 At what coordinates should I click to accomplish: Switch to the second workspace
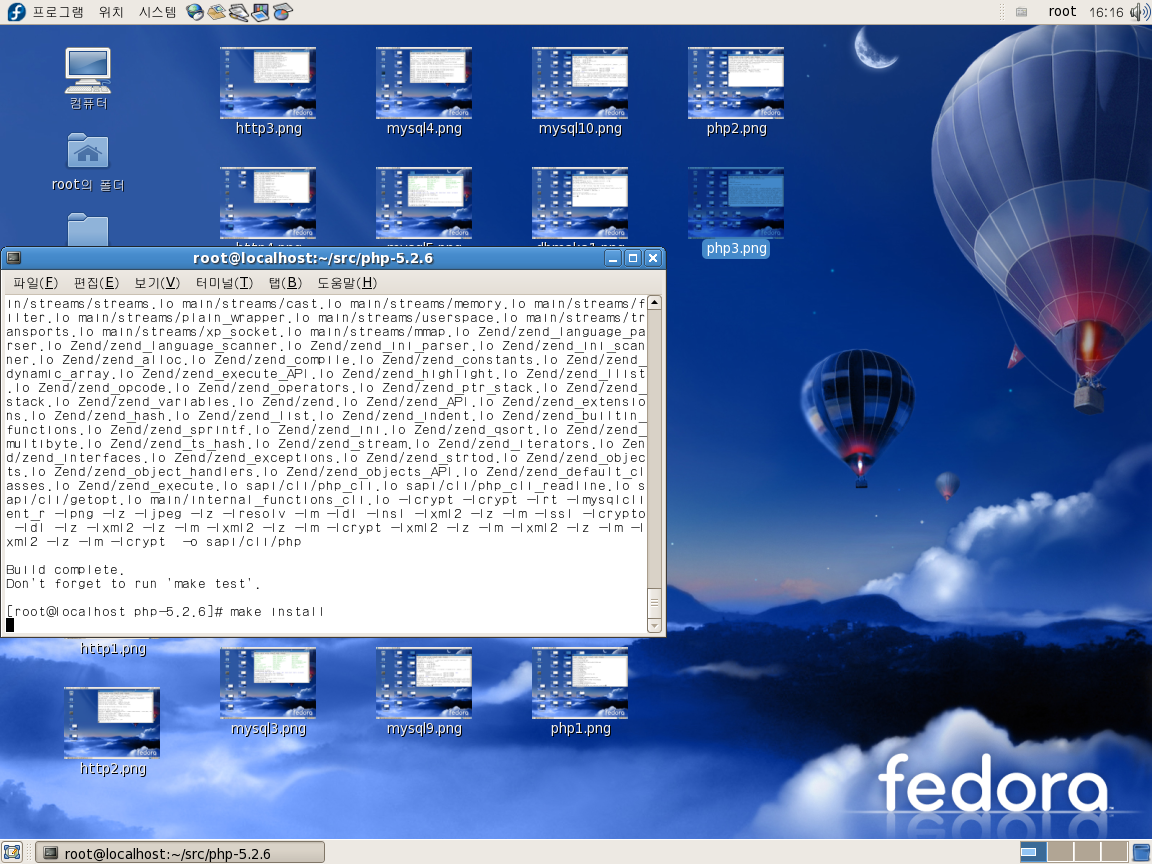1060,852
